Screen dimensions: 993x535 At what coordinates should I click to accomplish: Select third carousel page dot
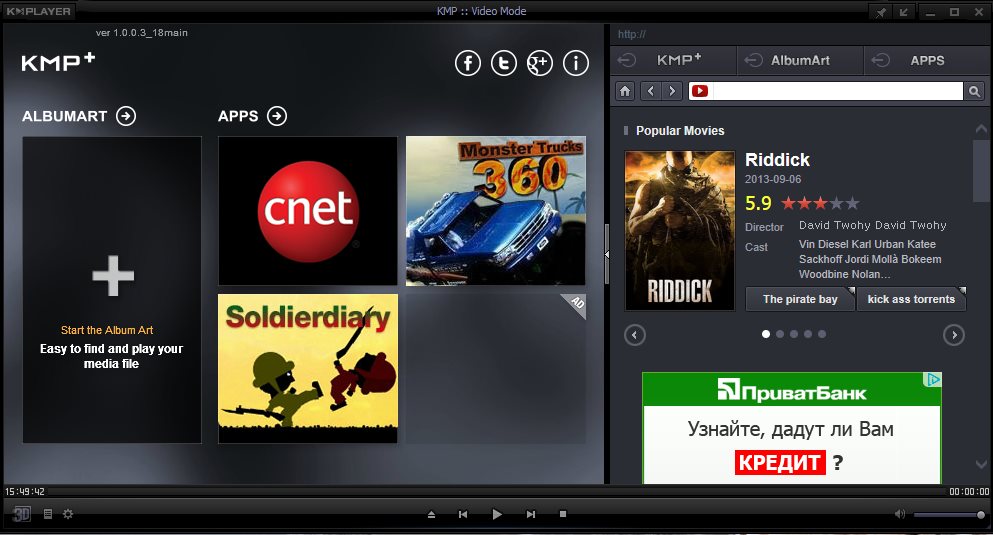click(794, 334)
